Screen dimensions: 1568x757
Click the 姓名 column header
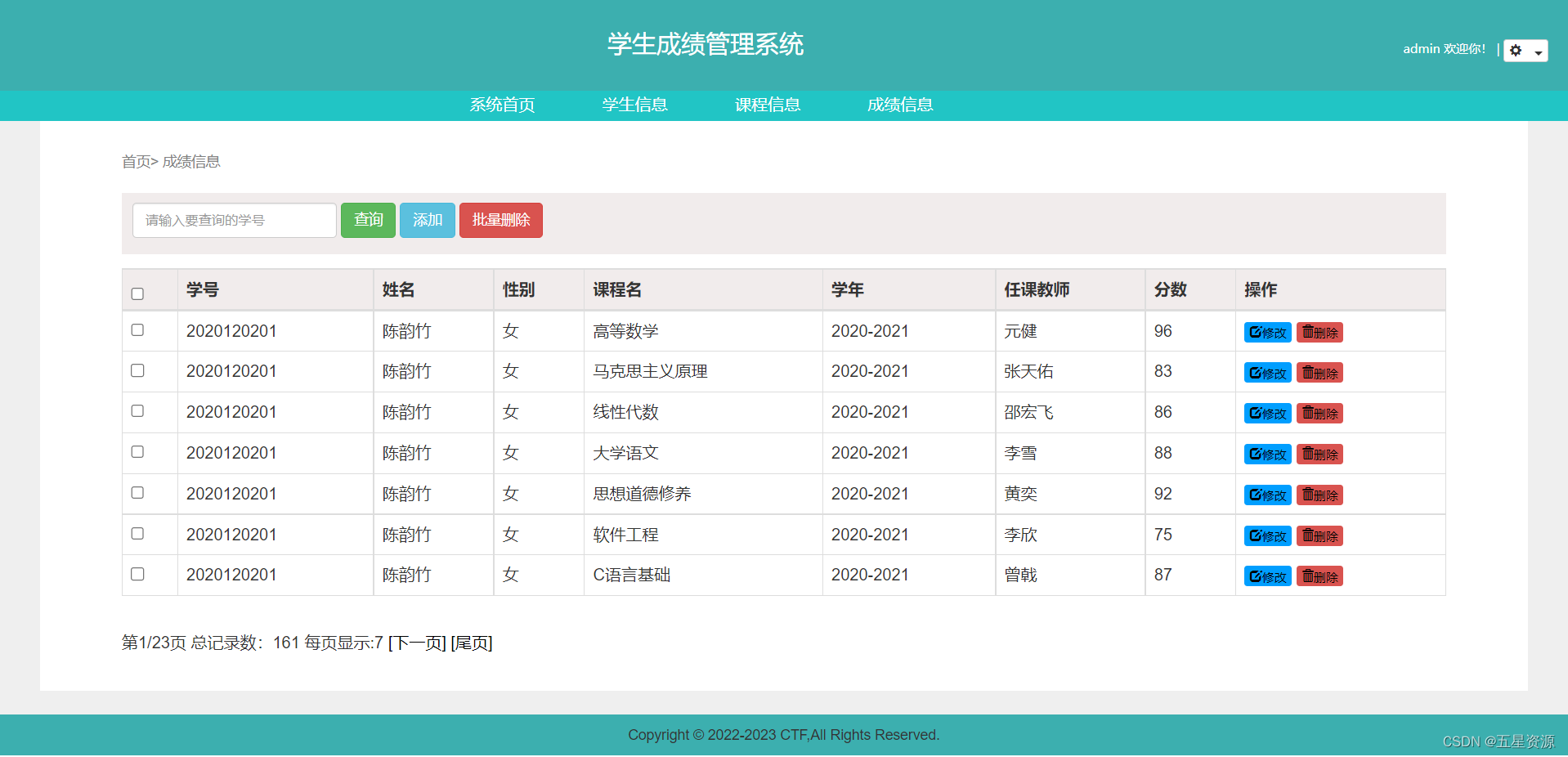pos(399,290)
